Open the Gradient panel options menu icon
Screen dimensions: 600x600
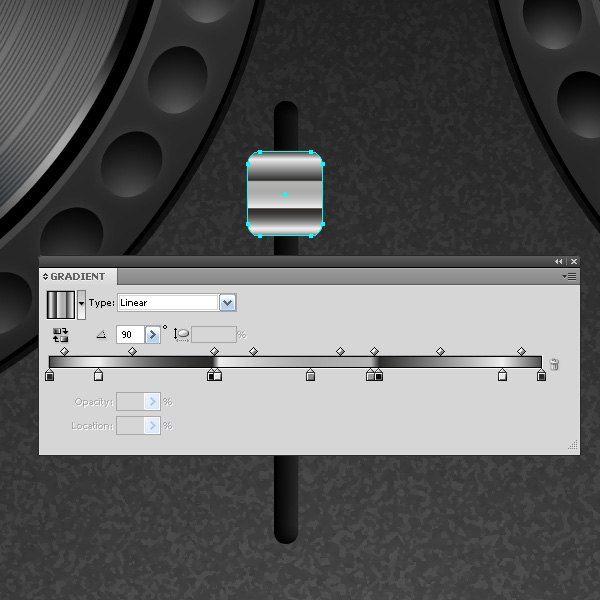click(x=569, y=276)
